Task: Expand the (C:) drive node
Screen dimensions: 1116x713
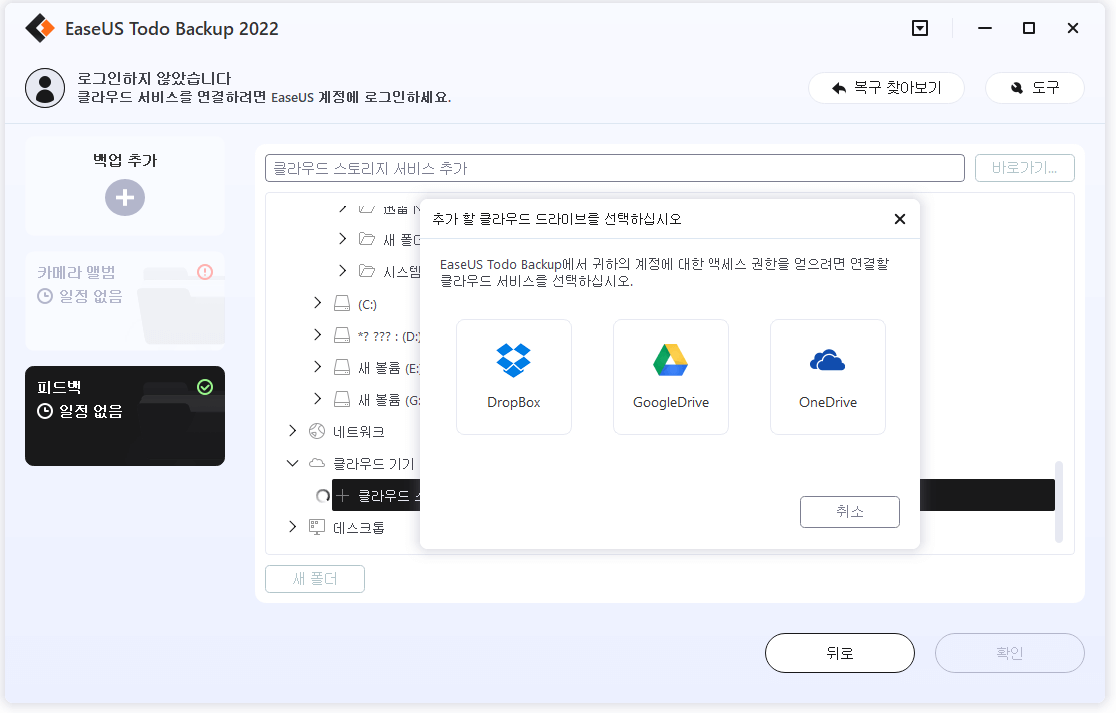Action: pyautogui.click(x=318, y=303)
